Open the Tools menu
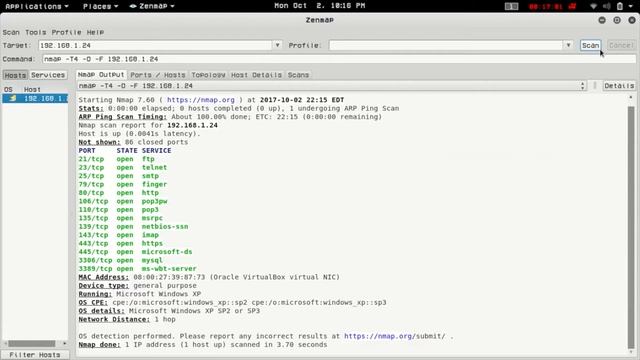Screen dimensions: 640x360 coord(36,32)
